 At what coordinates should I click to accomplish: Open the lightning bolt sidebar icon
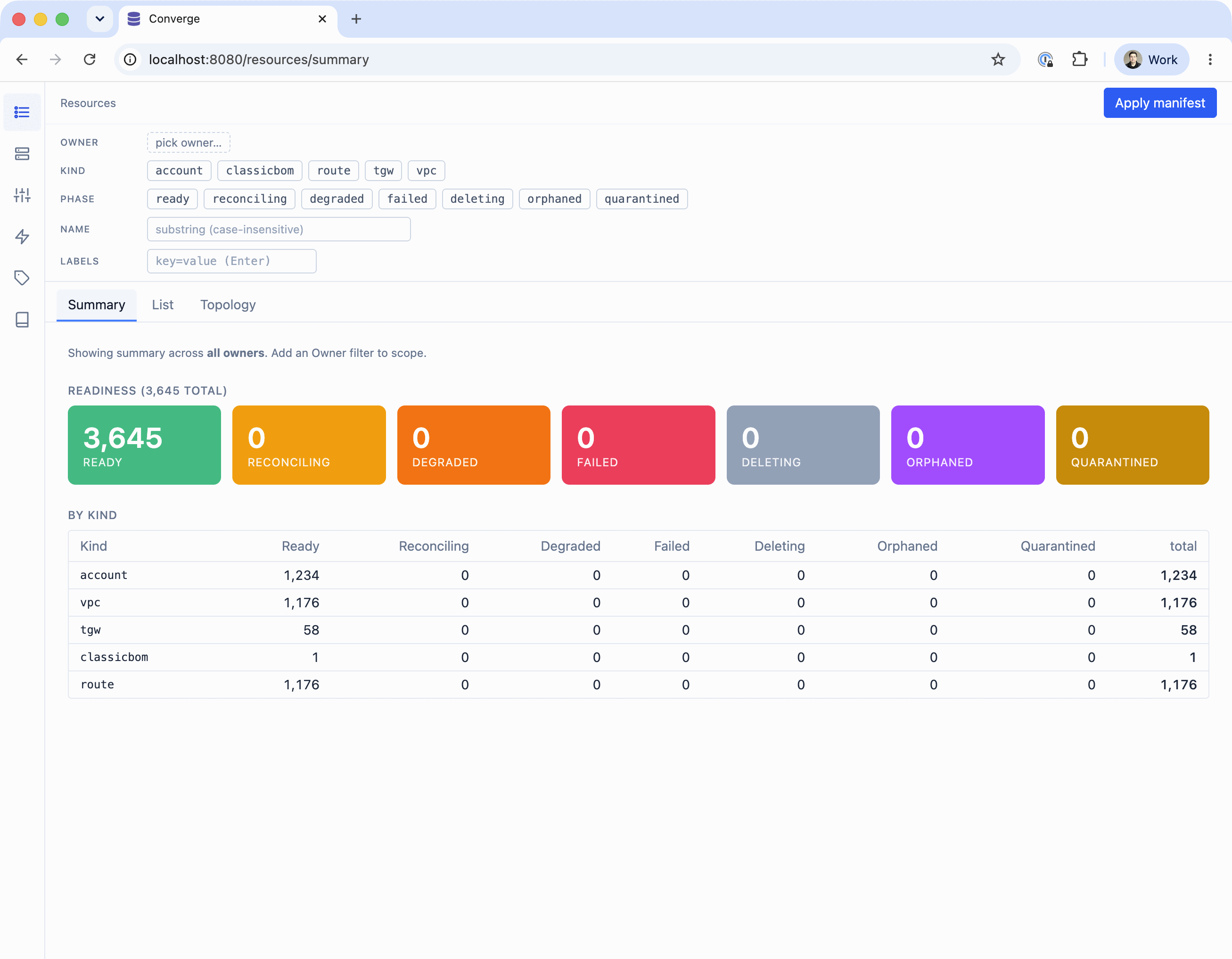pyautogui.click(x=22, y=237)
